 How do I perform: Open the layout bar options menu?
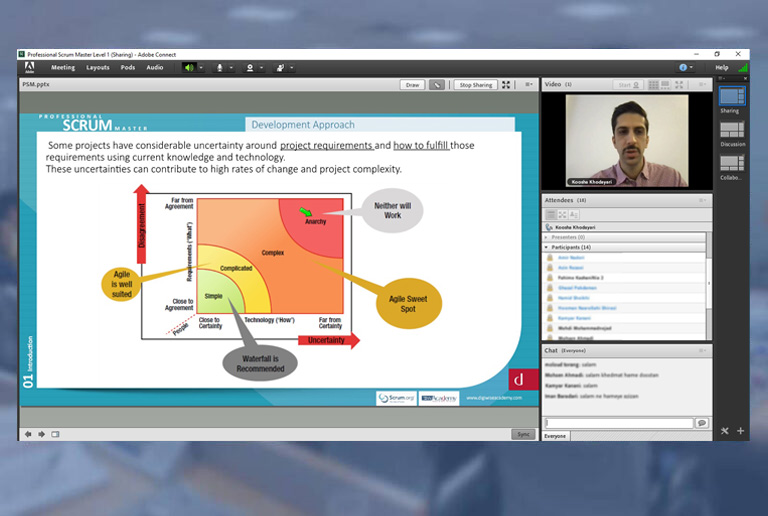721,78
